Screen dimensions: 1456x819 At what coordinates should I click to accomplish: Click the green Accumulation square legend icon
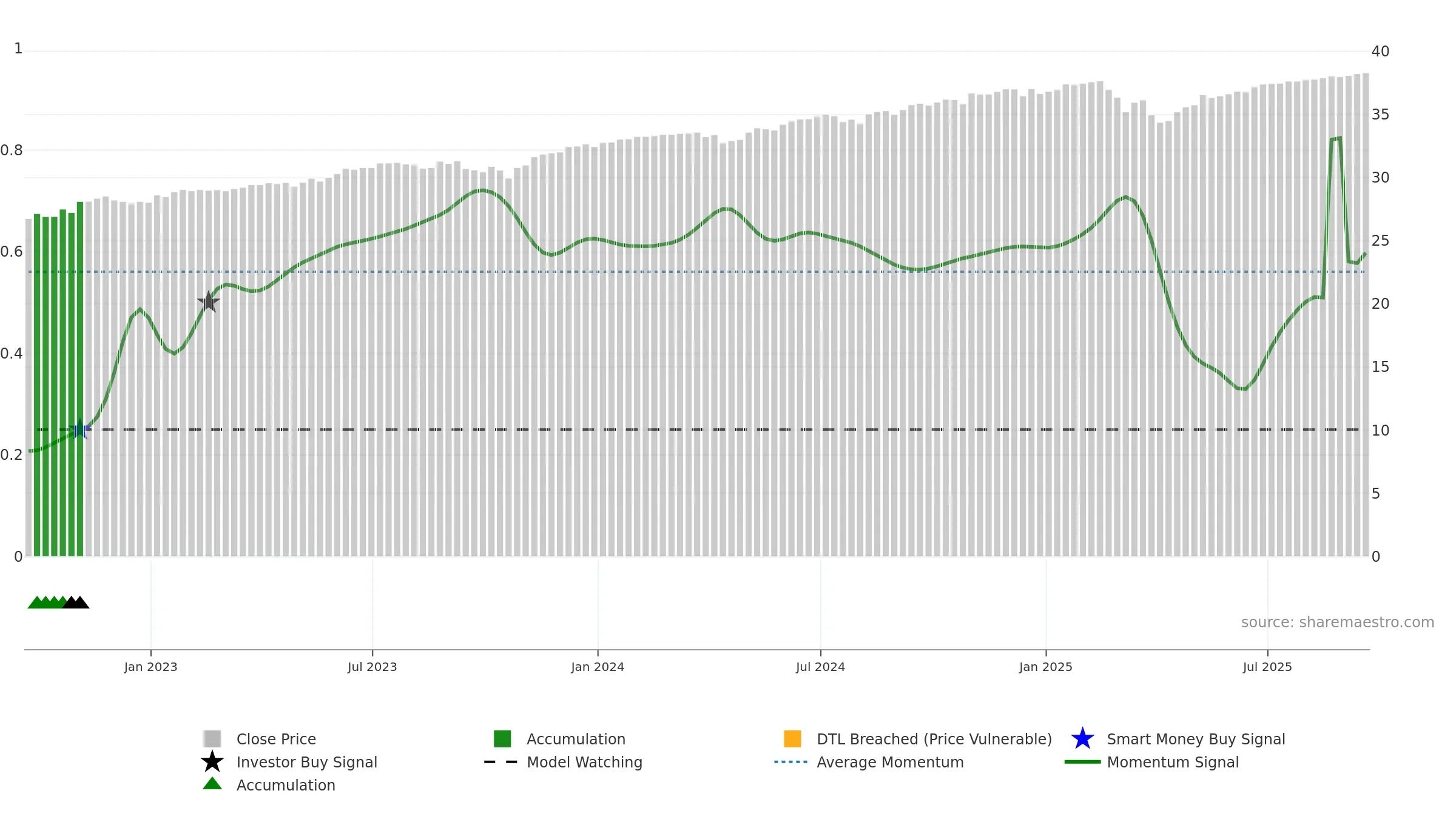502,739
